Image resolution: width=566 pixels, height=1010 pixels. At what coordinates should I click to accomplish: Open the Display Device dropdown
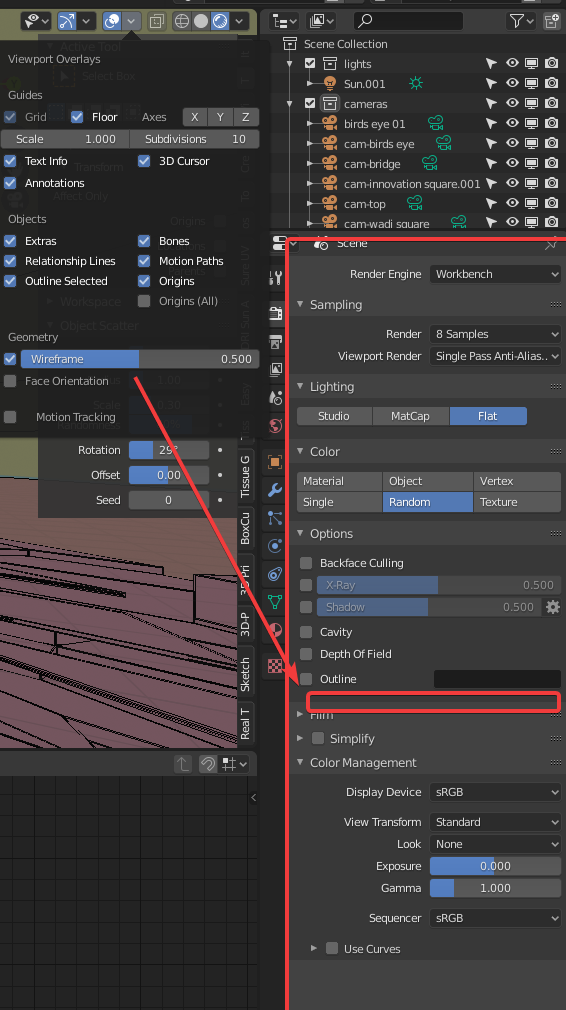point(495,792)
